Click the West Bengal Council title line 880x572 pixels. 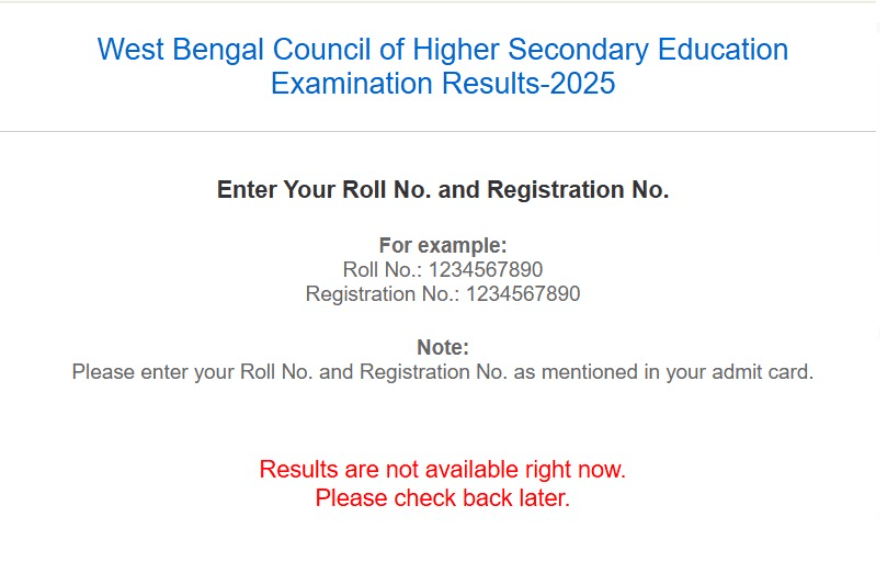point(442,49)
